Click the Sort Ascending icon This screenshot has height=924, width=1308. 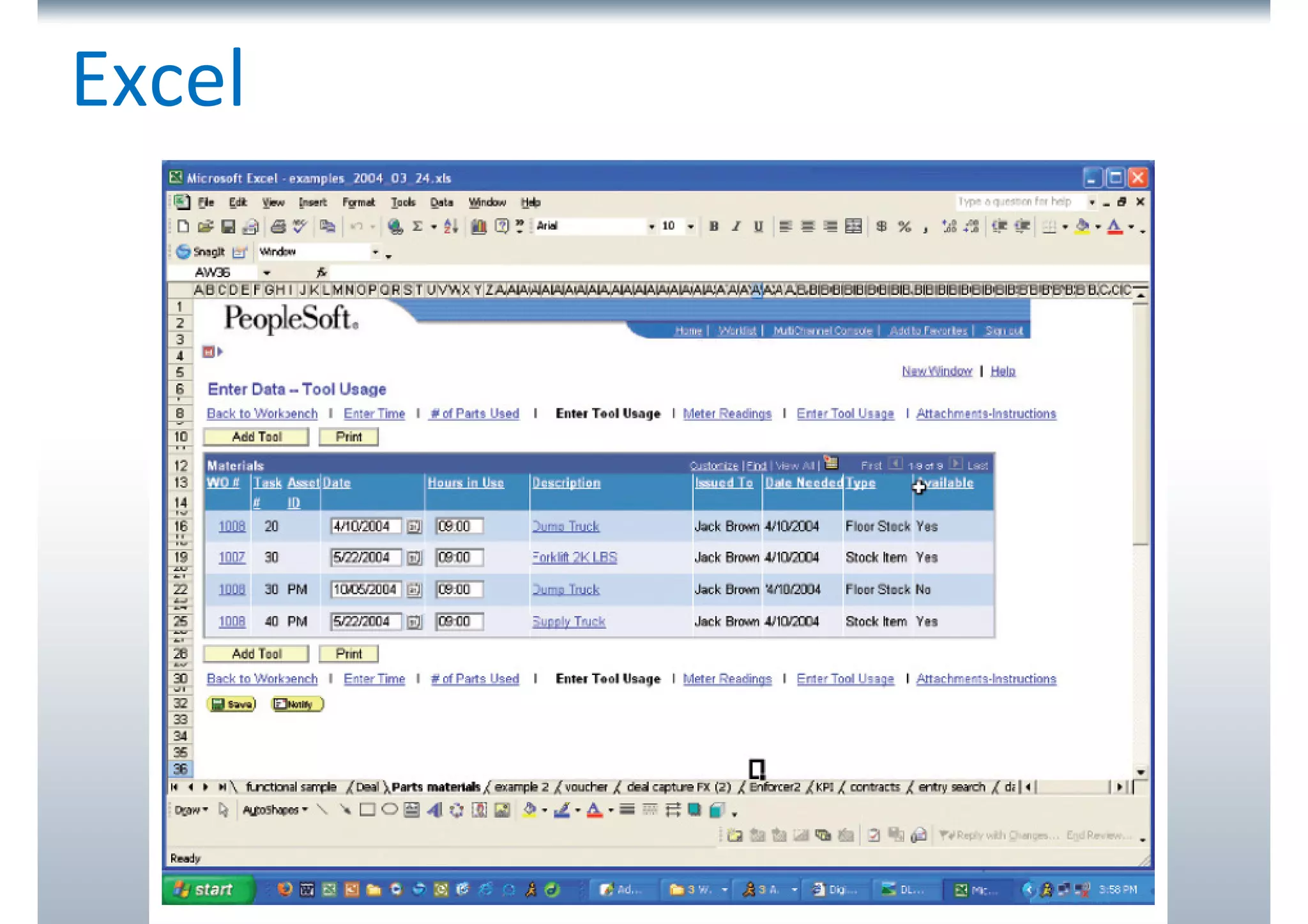point(450,227)
